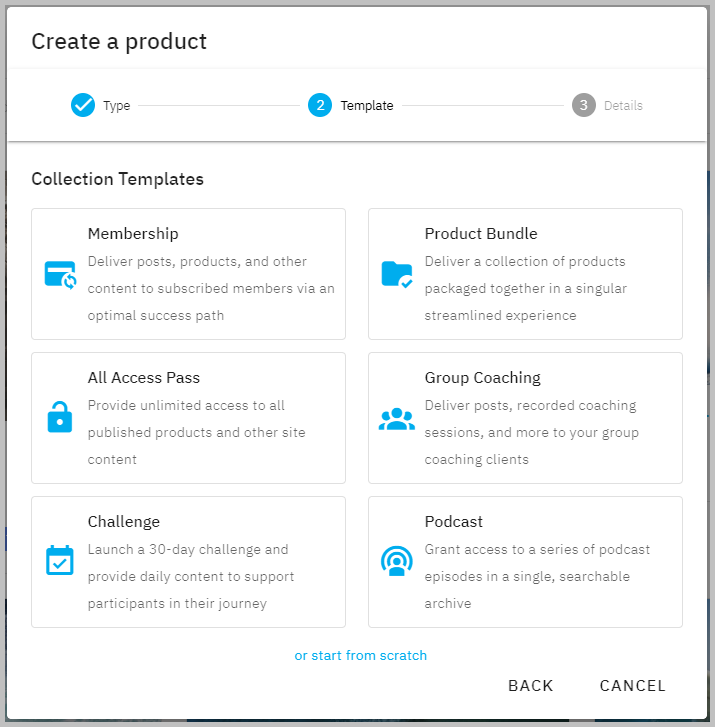Click the 'Create a product' title
This screenshot has height=727, width=715.
pos(119,42)
